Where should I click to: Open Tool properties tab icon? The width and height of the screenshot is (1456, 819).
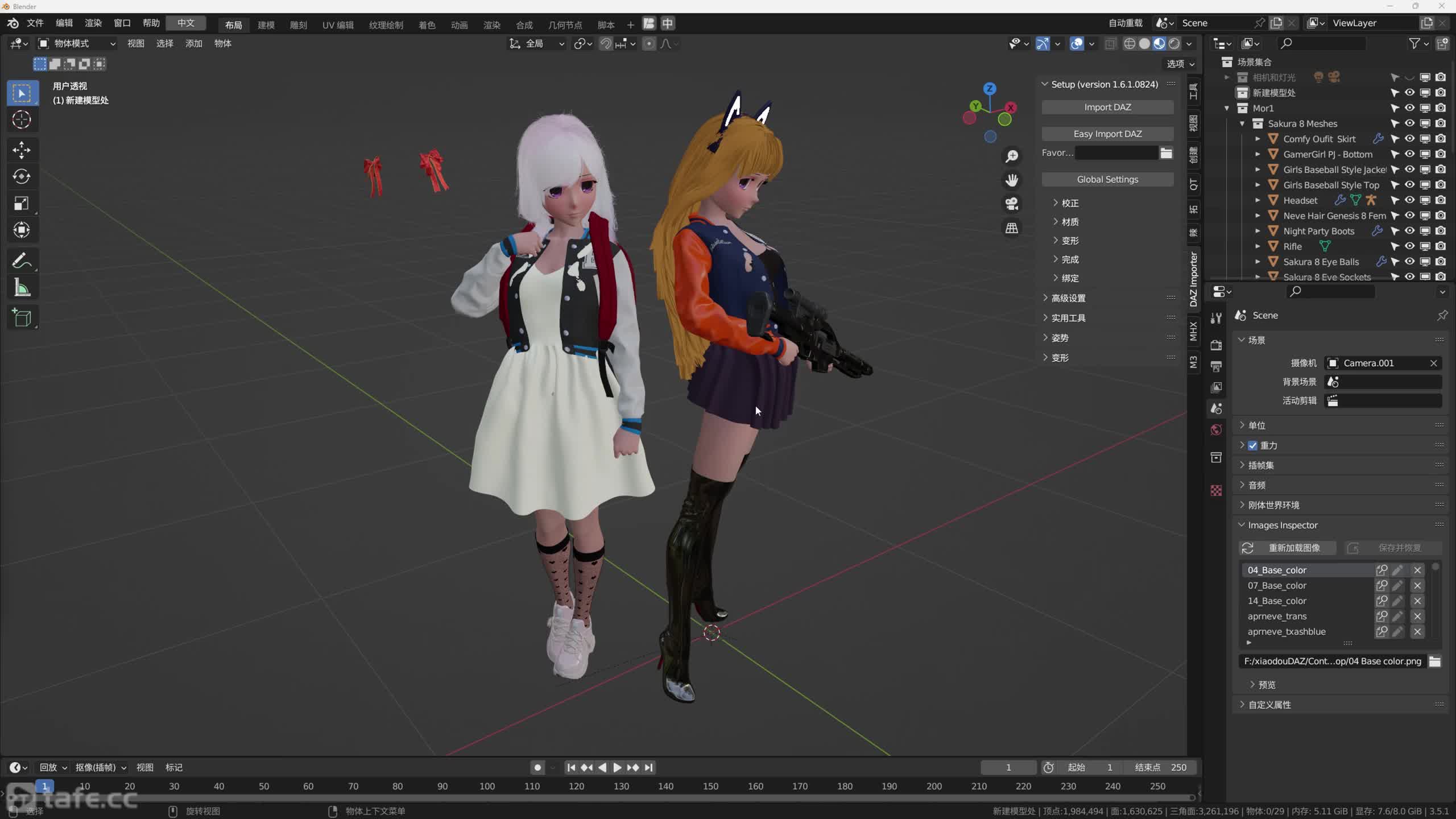(x=1216, y=318)
